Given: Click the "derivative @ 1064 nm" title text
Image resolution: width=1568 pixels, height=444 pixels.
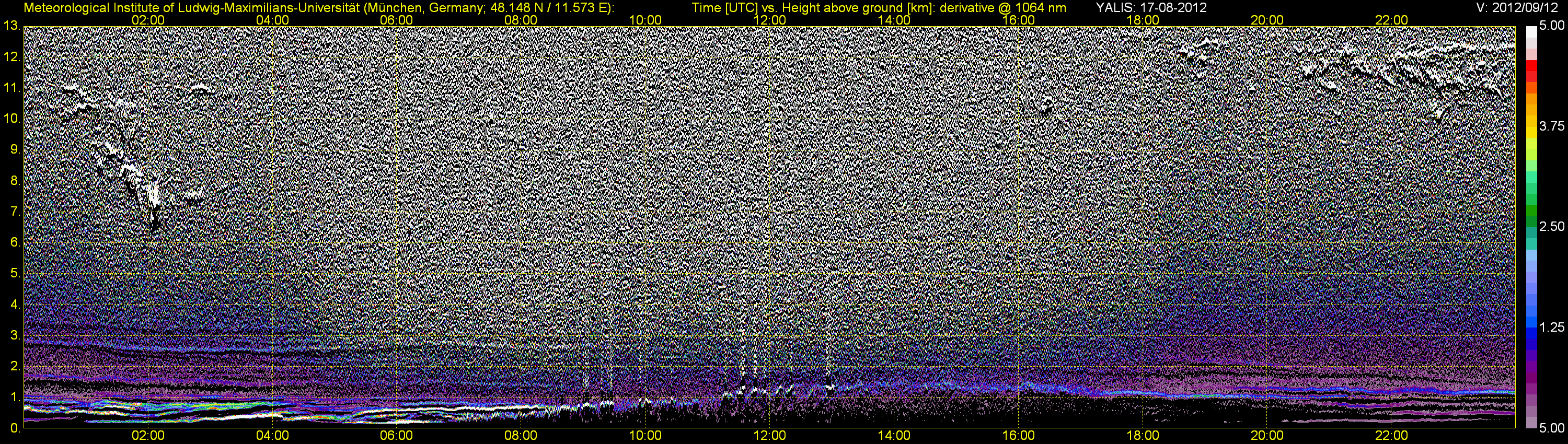Looking at the screenshot, I should coord(1002,8).
